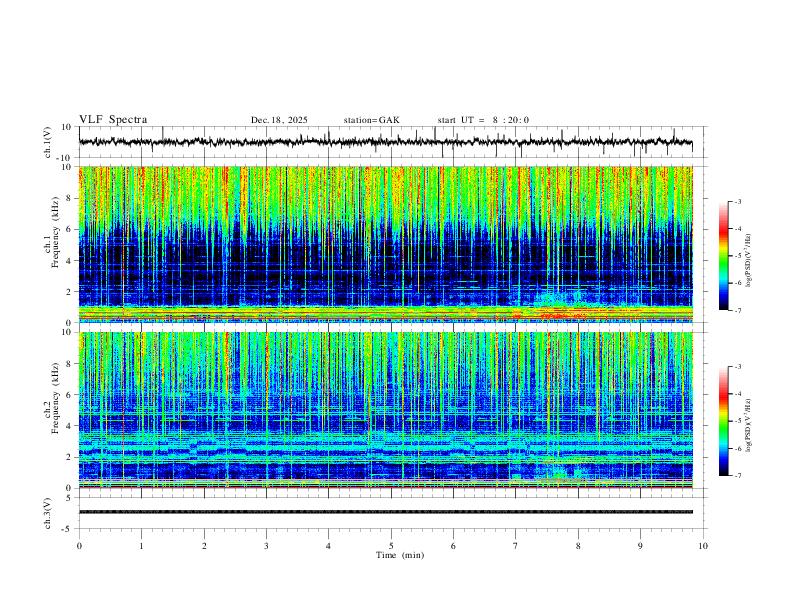Select the date 'Dec. 18, 2025'
Screen dimensions: 792x612
click(279, 120)
